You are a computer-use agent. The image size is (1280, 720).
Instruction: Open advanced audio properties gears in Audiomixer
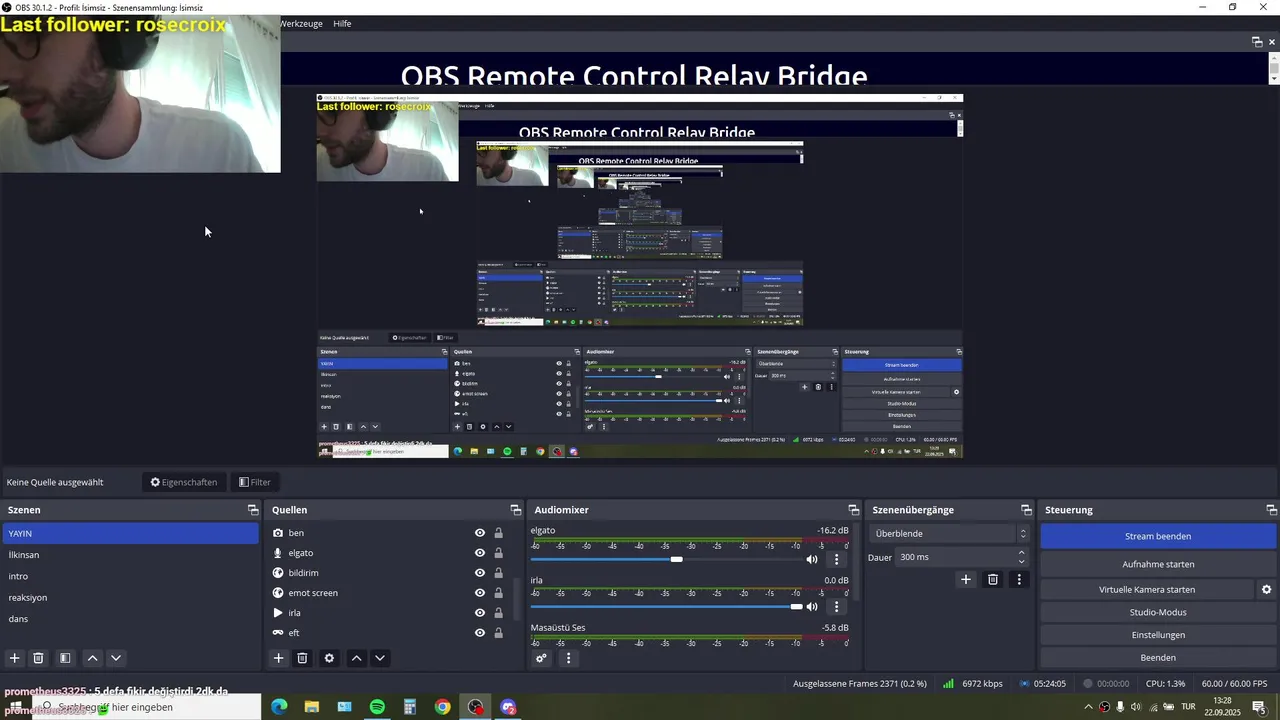click(542, 658)
